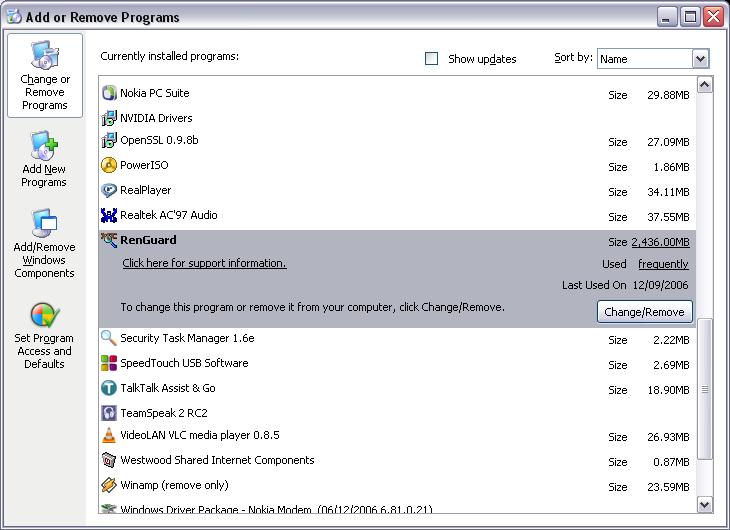This screenshot has width=730, height=530.
Task: Open Set Program Access and Defaults
Action: tap(44, 336)
